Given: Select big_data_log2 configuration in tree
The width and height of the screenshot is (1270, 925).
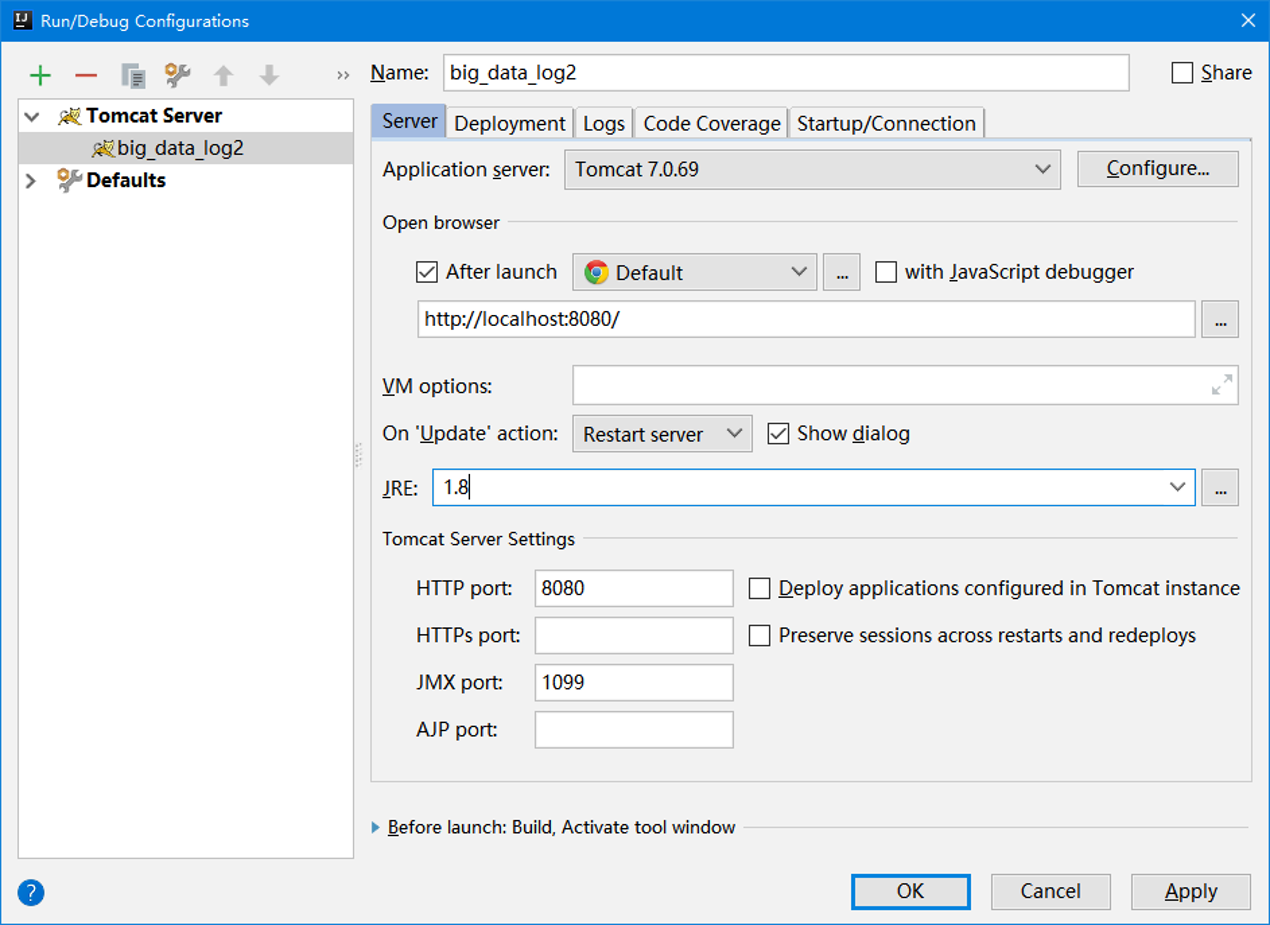Looking at the screenshot, I should (186, 149).
